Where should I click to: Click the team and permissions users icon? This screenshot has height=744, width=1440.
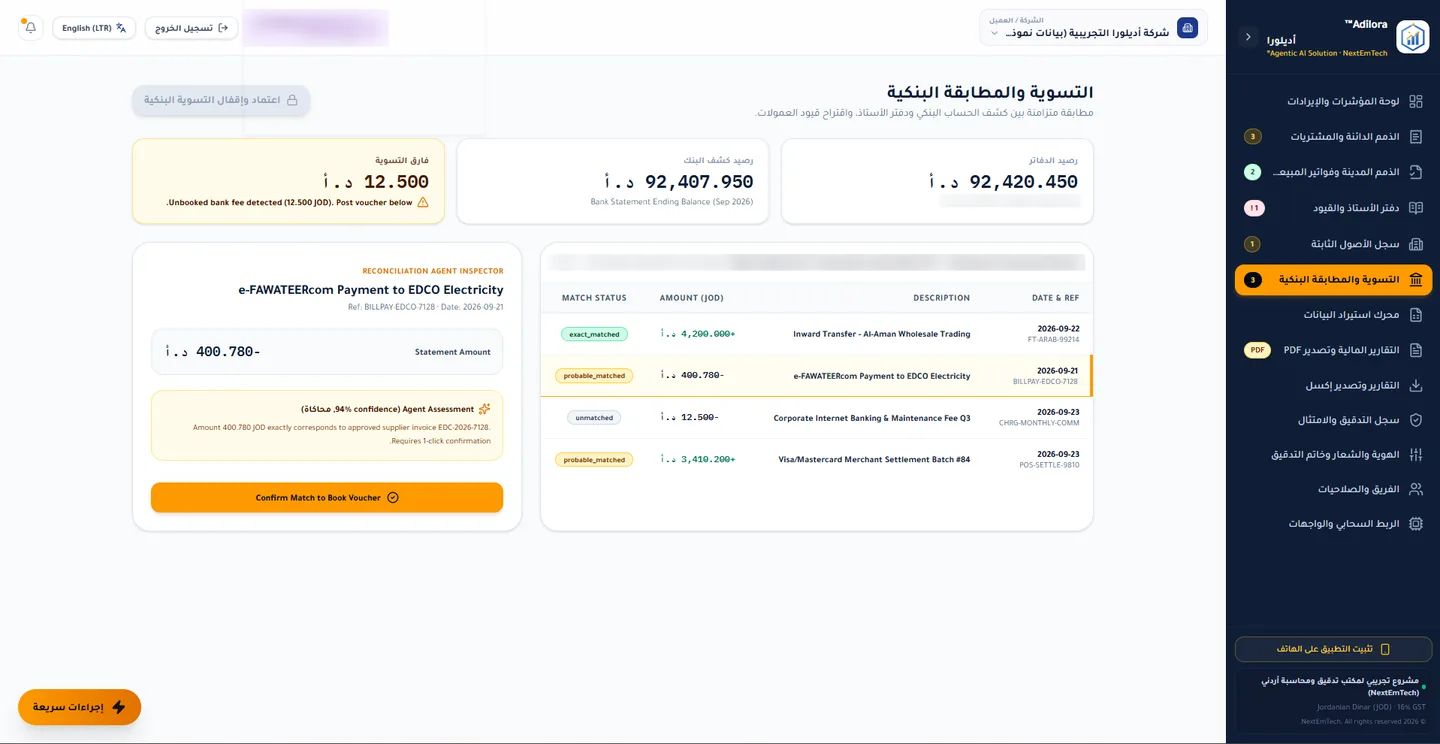click(x=1415, y=489)
